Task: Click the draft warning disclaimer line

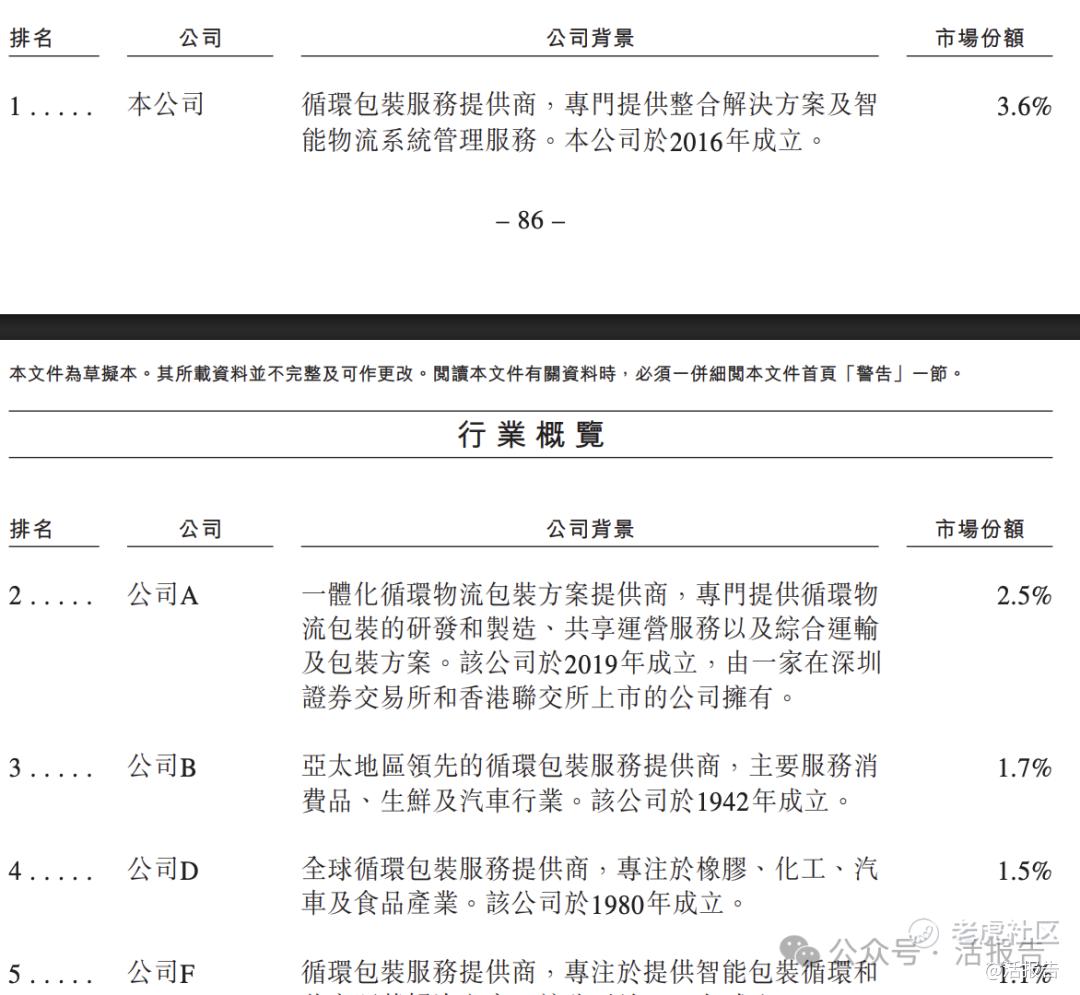Action: tap(486, 374)
